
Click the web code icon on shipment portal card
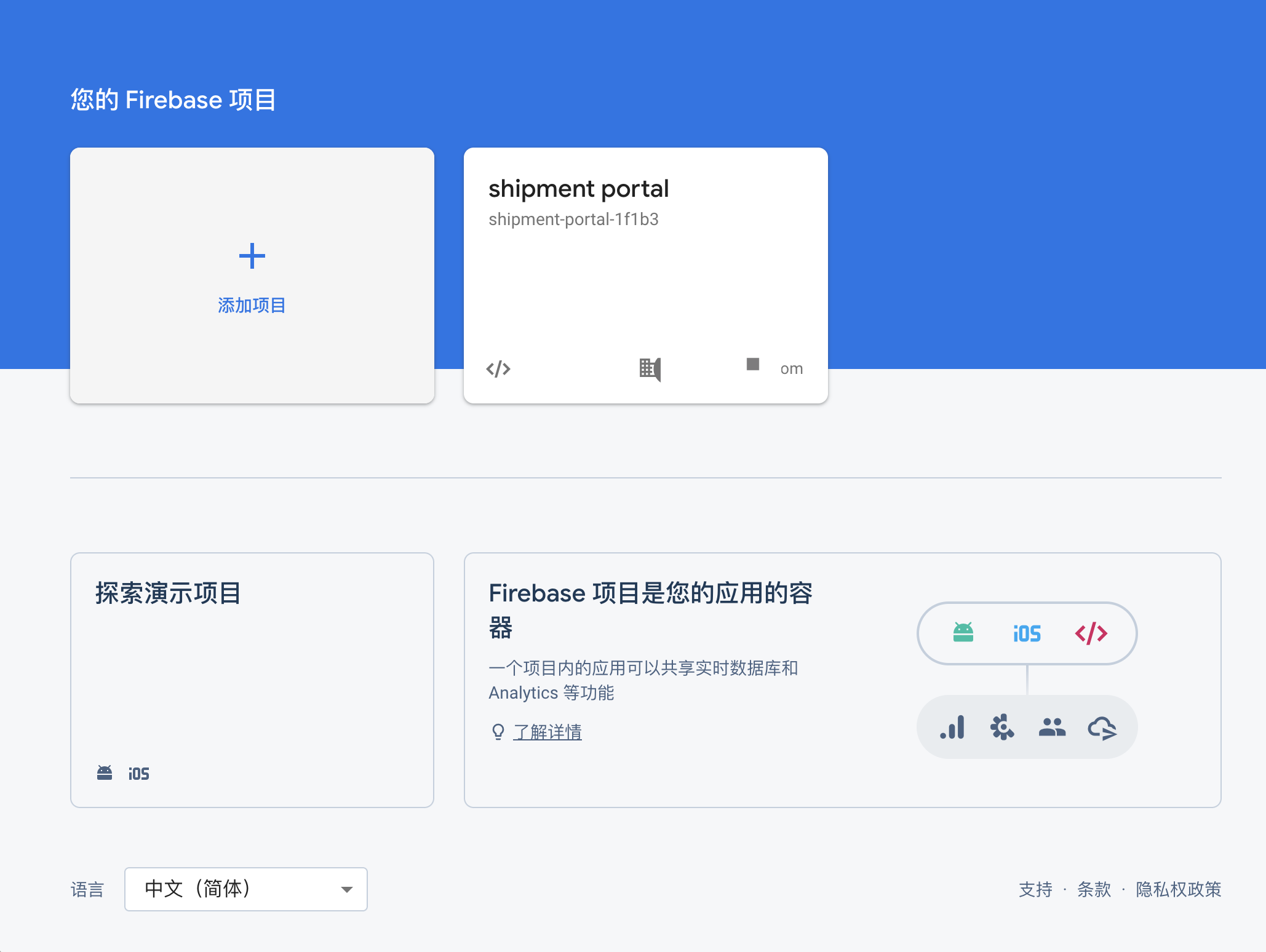(x=498, y=368)
